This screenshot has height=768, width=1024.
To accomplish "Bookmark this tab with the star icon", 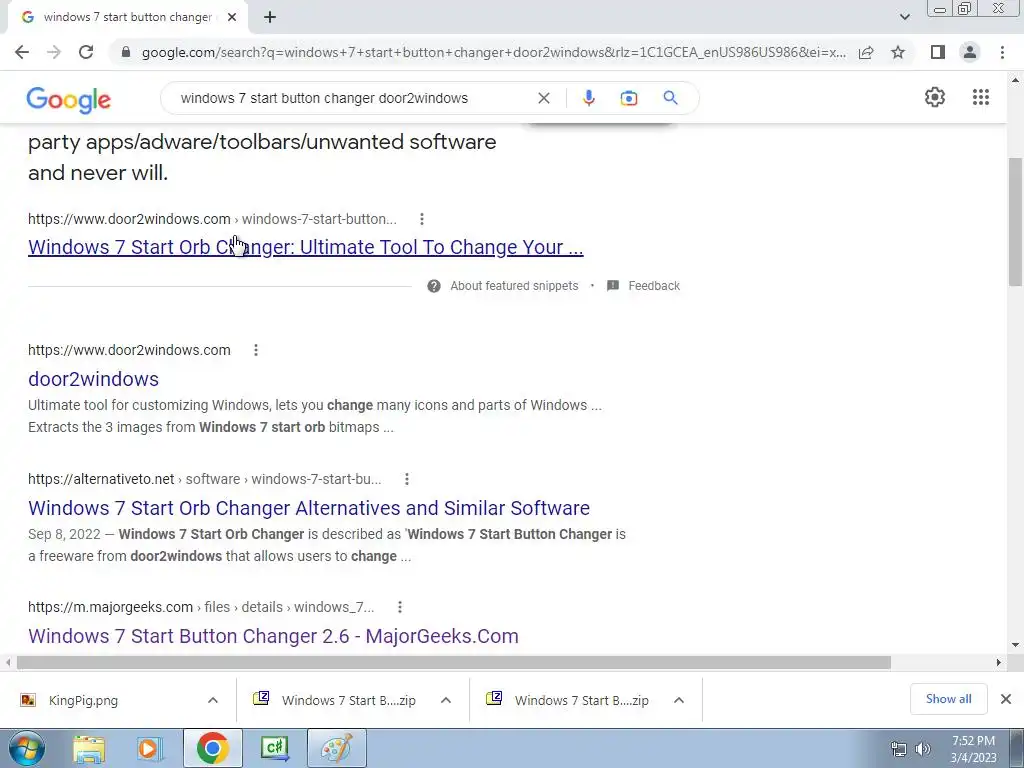I will coord(898,52).
